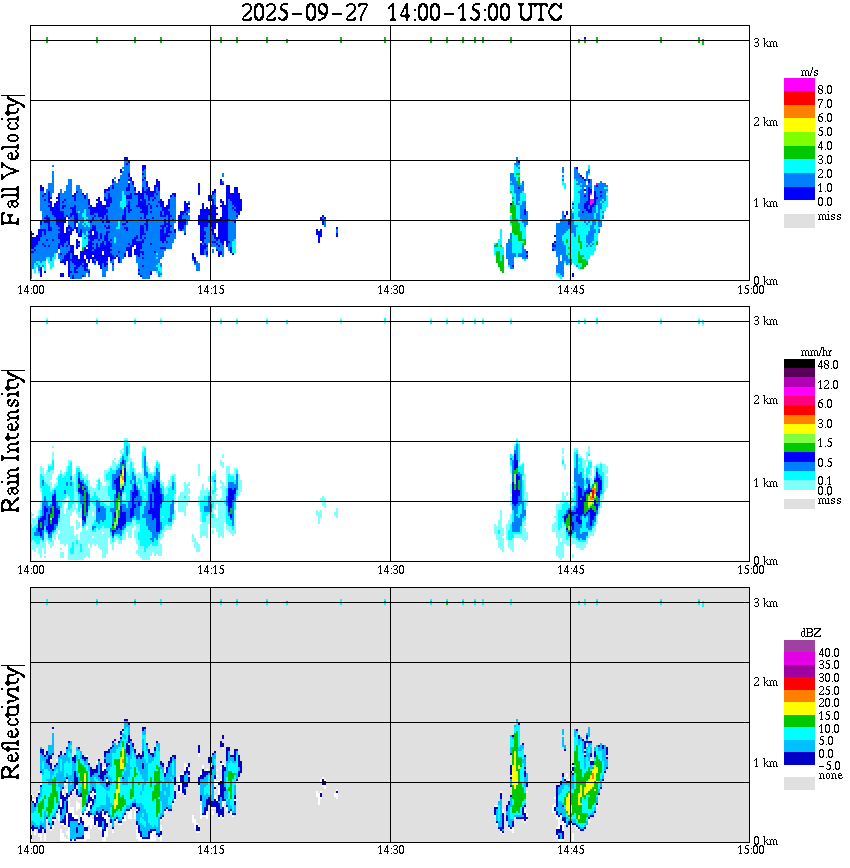Click '14:45' under the Fall Velocity panel
The width and height of the screenshot is (850, 868).
(571, 290)
